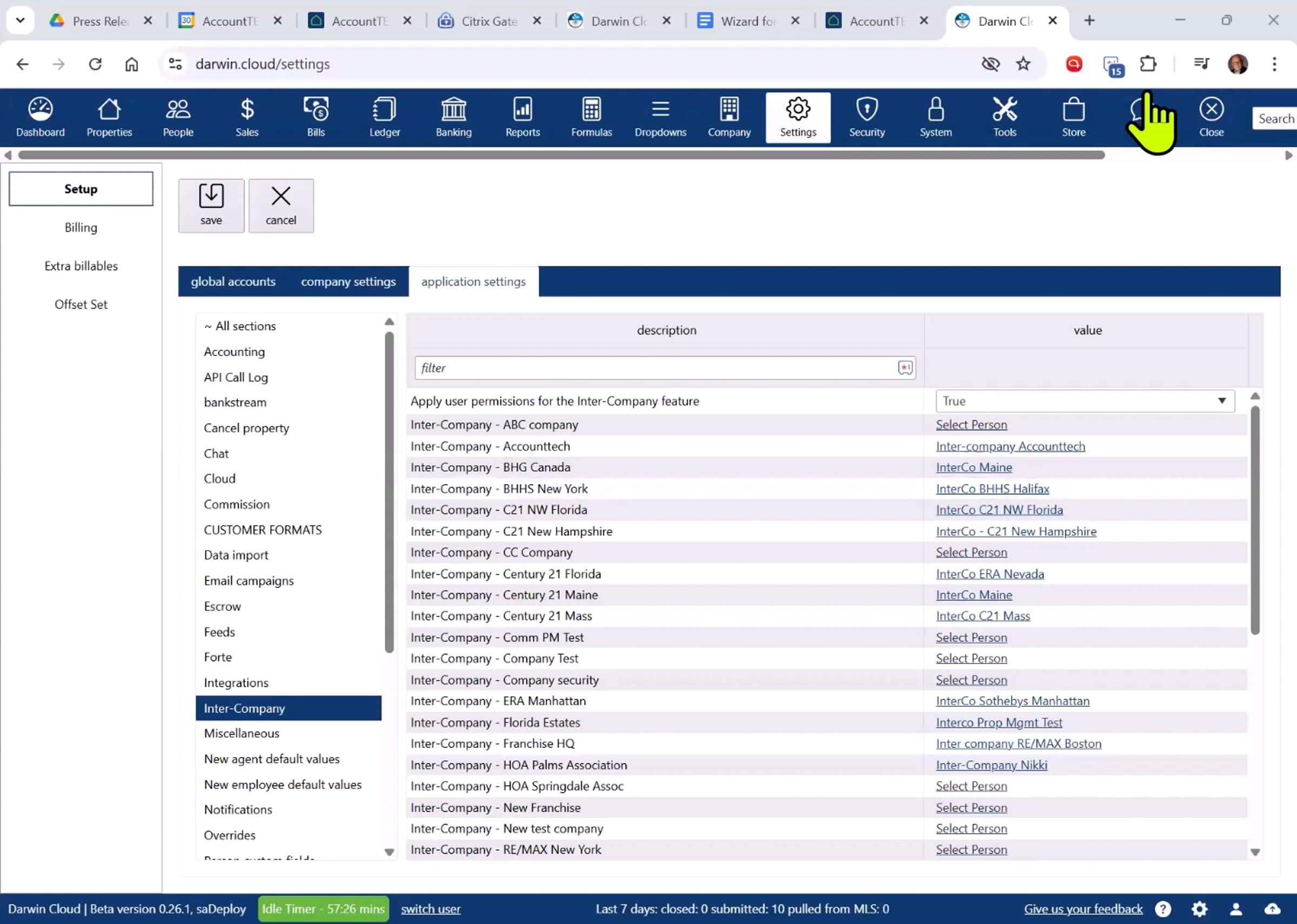Select the Inter-Company section
The image size is (1297, 924).
(x=289, y=708)
